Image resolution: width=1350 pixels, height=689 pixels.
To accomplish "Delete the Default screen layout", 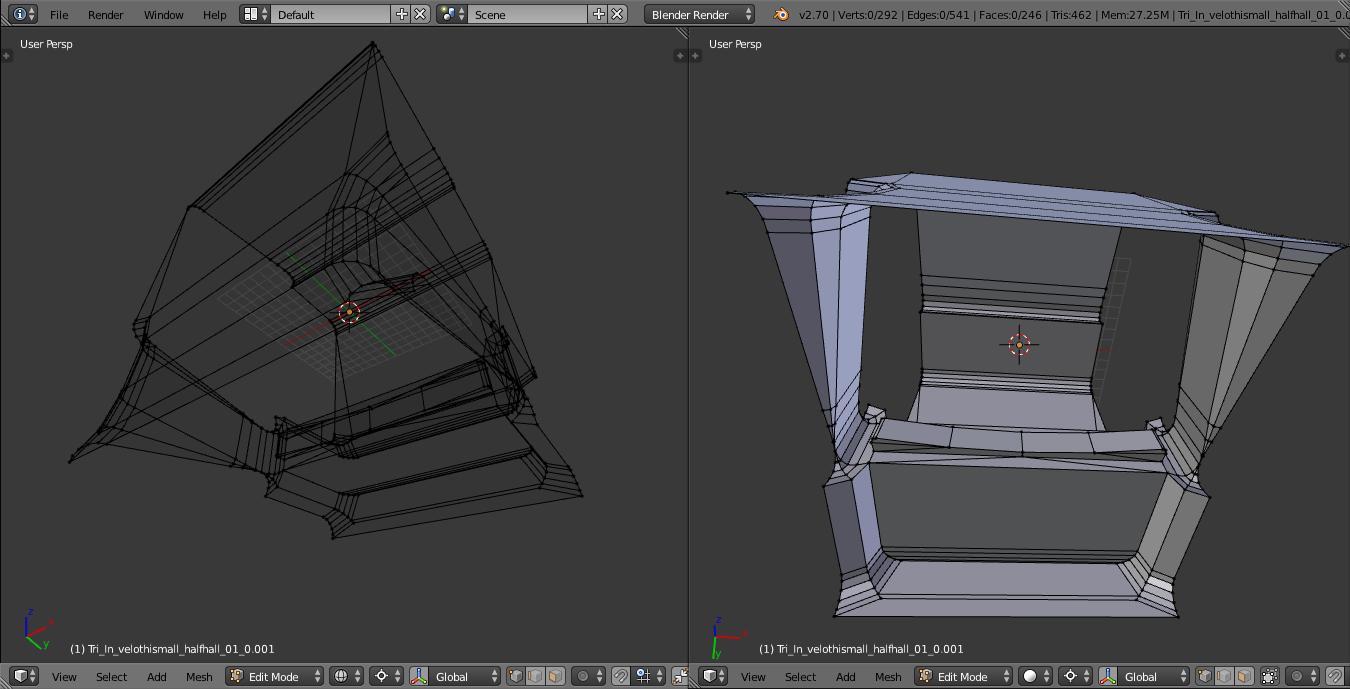I will pyautogui.click(x=421, y=14).
